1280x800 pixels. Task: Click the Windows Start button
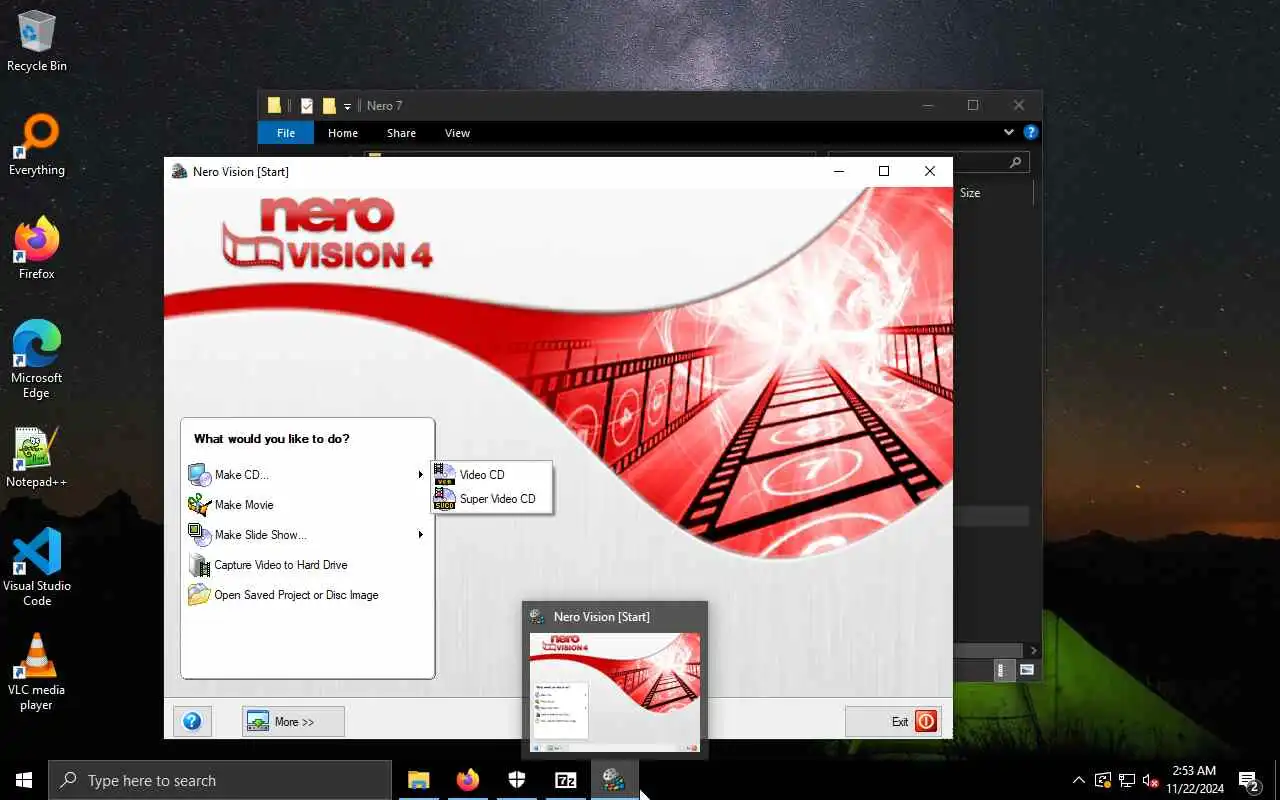click(x=24, y=780)
